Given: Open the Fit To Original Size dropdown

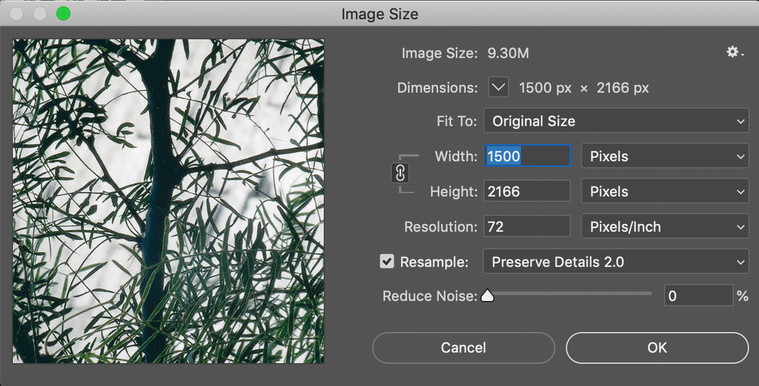Looking at the screenshot, I should point(616,121).
